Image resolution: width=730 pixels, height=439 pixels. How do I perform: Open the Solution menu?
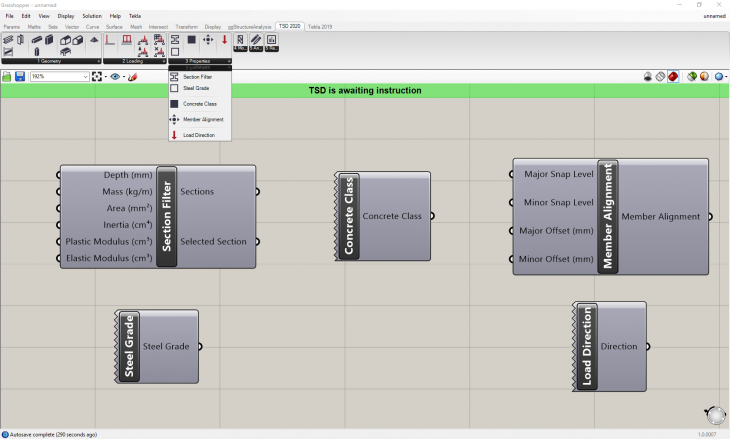92,16
